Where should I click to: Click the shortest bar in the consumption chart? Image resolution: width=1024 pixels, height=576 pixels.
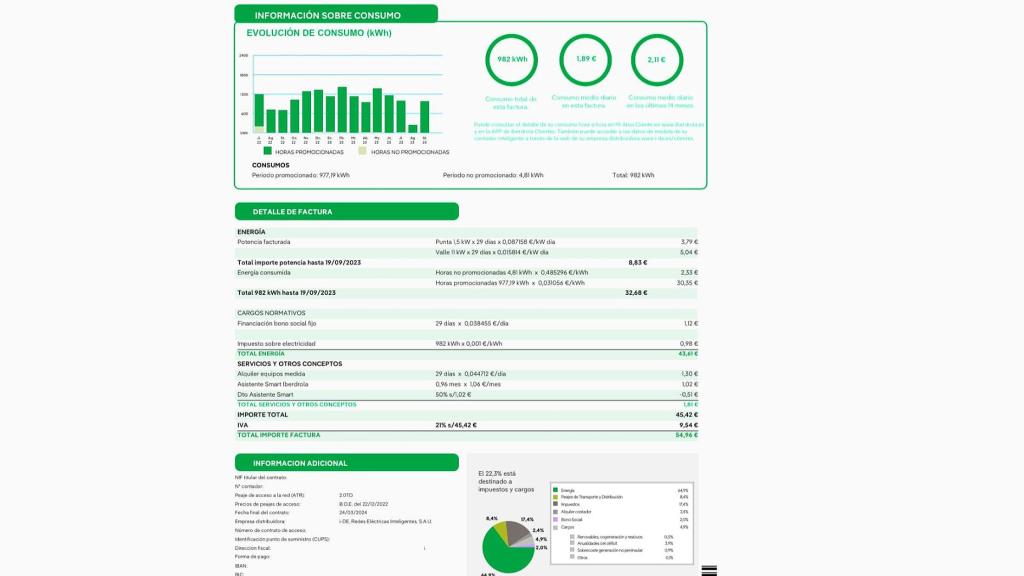pyautogui.click(x=413, y=129)
